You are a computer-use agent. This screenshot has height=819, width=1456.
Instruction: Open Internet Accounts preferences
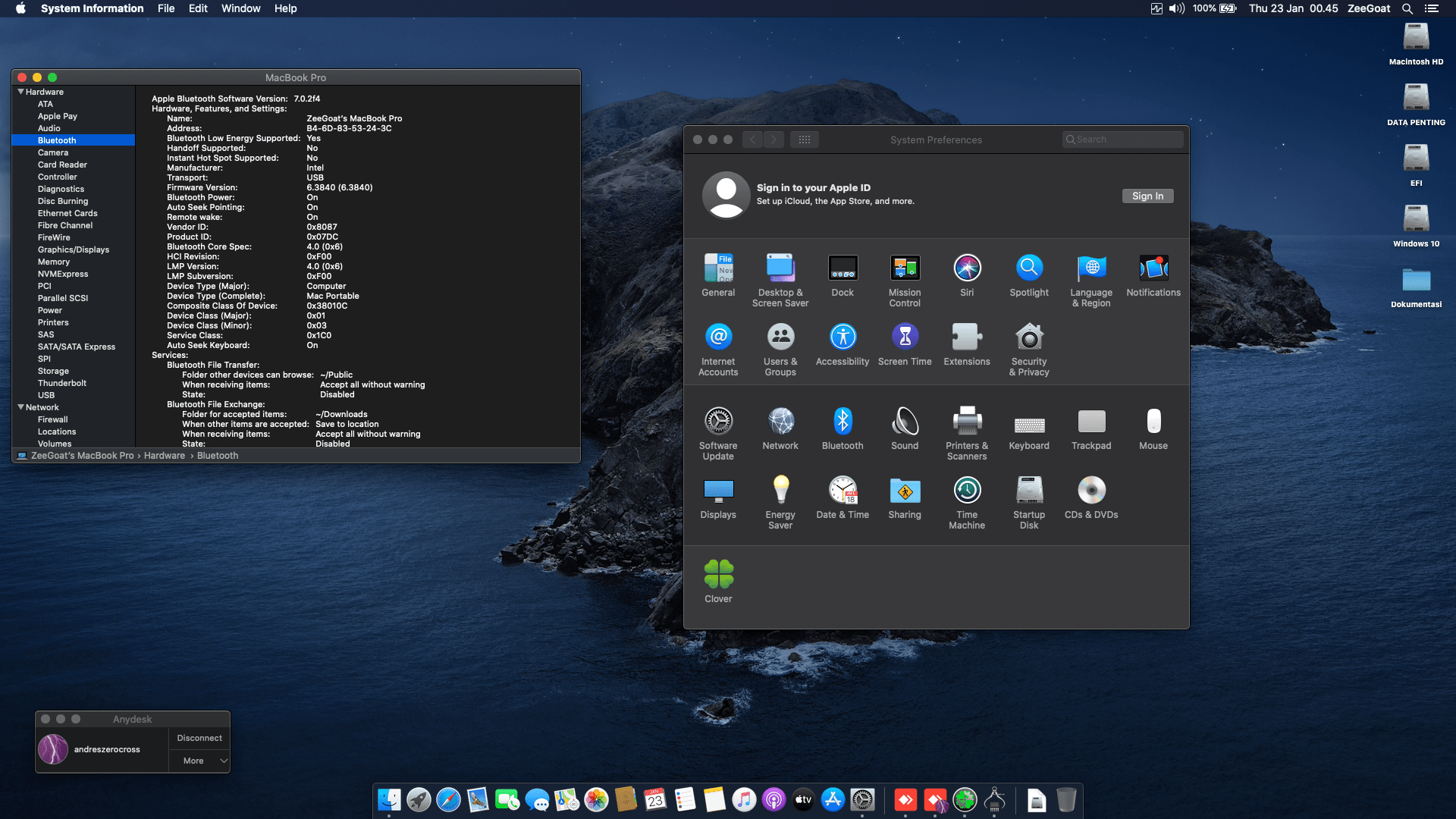[x=718, y=350]
